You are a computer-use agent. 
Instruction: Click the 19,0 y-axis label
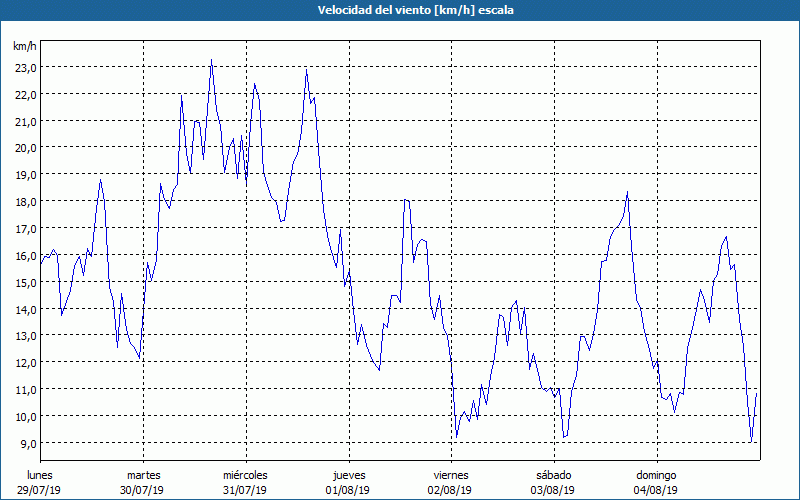point(25,176)
